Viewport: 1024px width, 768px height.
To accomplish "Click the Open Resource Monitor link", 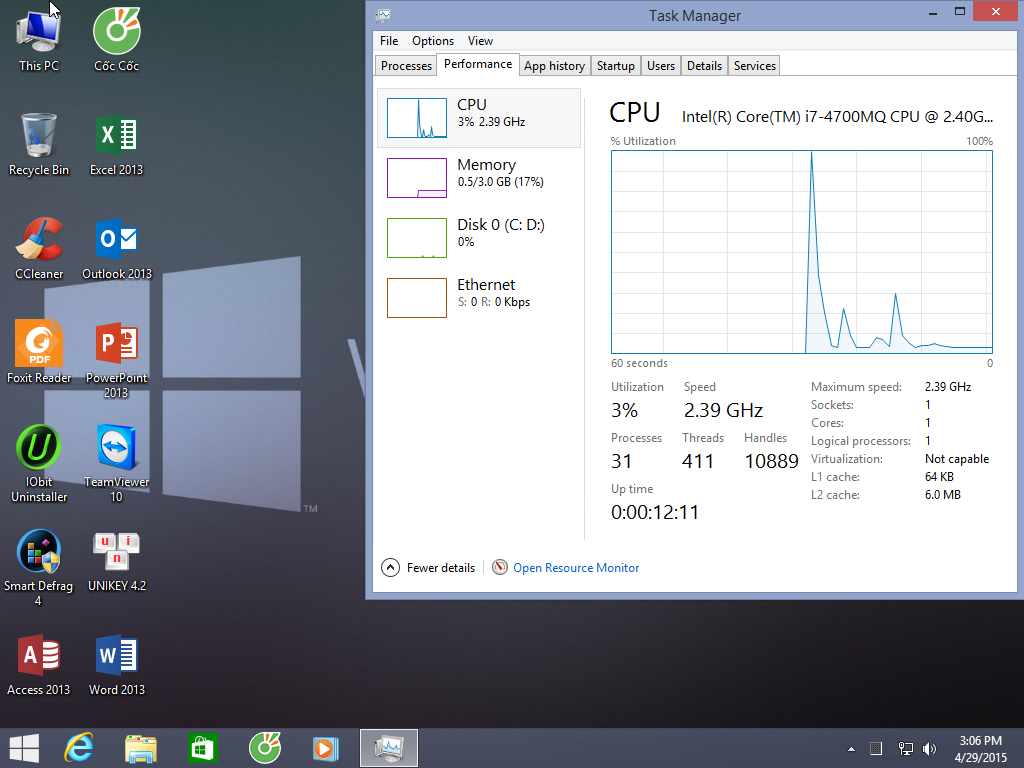I will 576,568.
